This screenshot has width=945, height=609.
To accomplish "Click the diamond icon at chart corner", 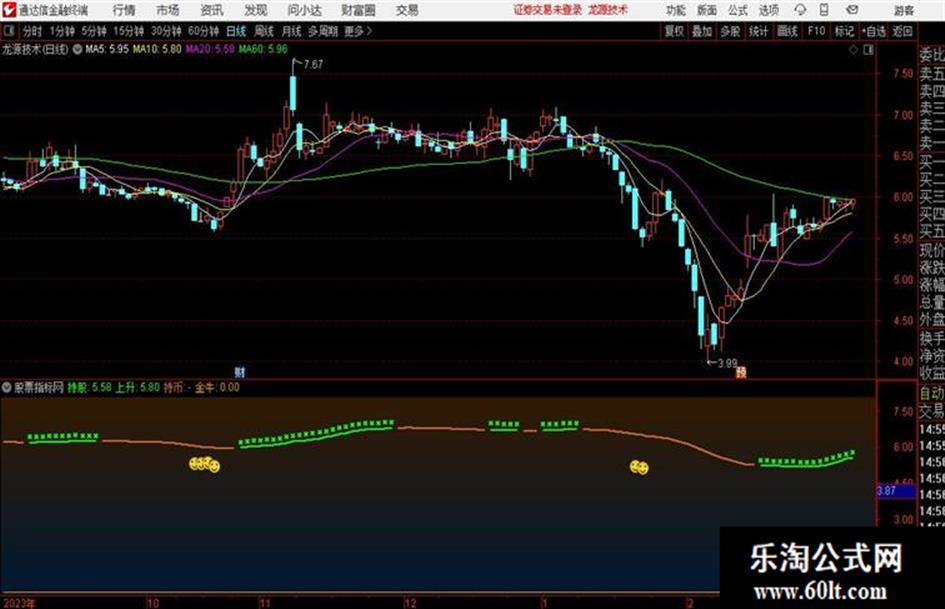I will point(853,50).
